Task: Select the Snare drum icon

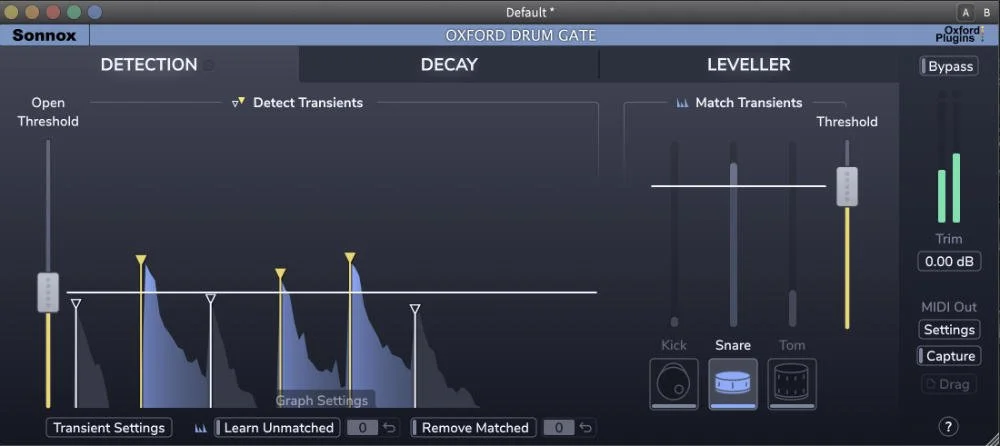Action: coord(733,384)
